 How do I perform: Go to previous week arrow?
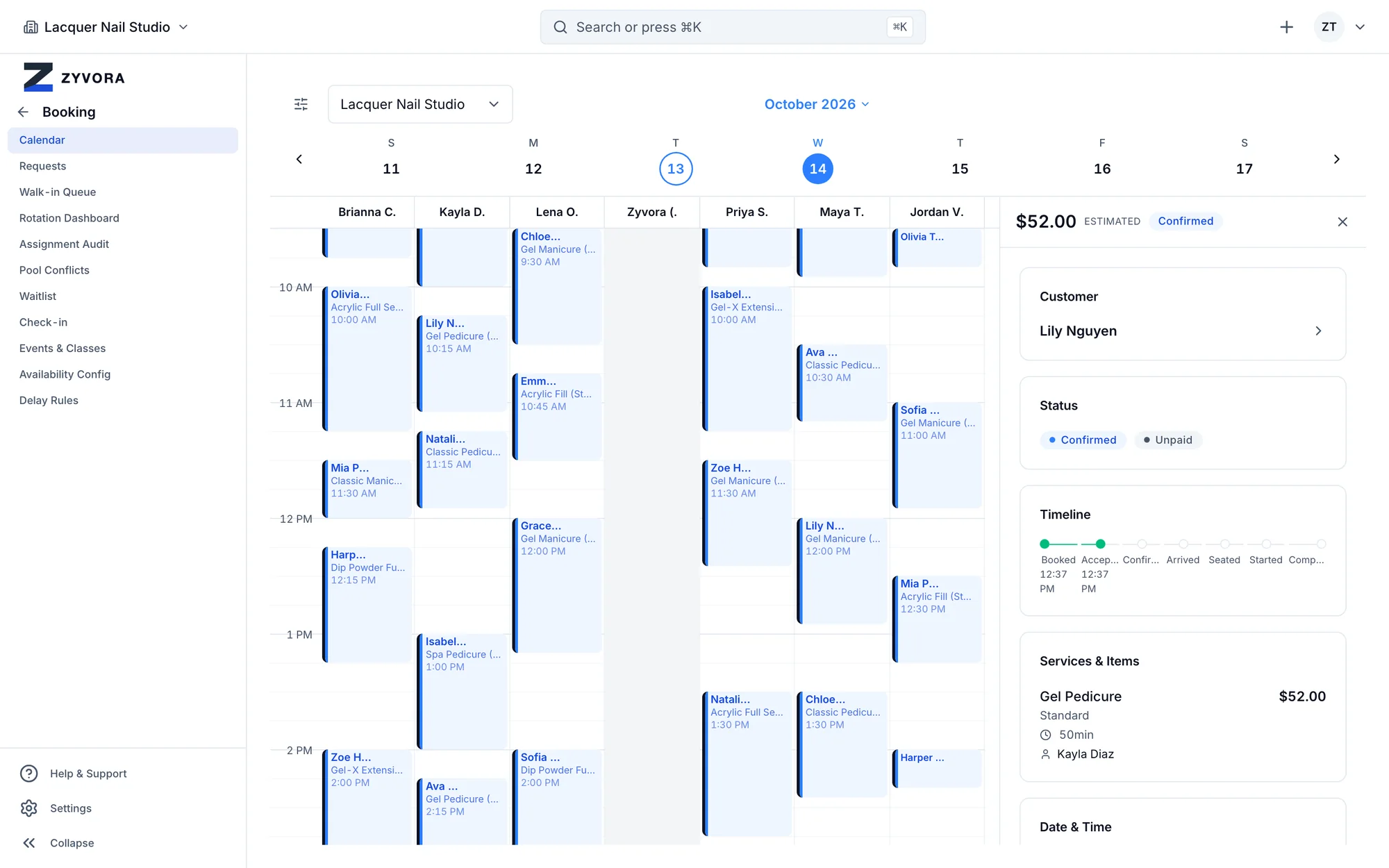click(299, 159)
